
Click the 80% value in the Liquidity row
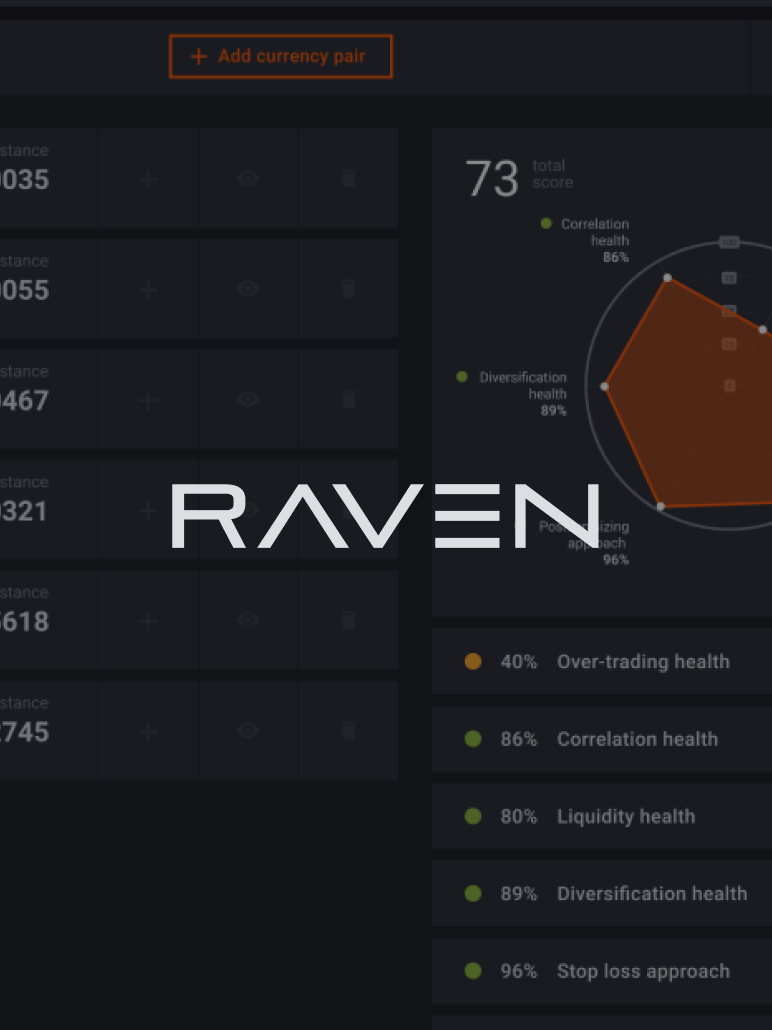pyautogui.click(x=519, y=817)
